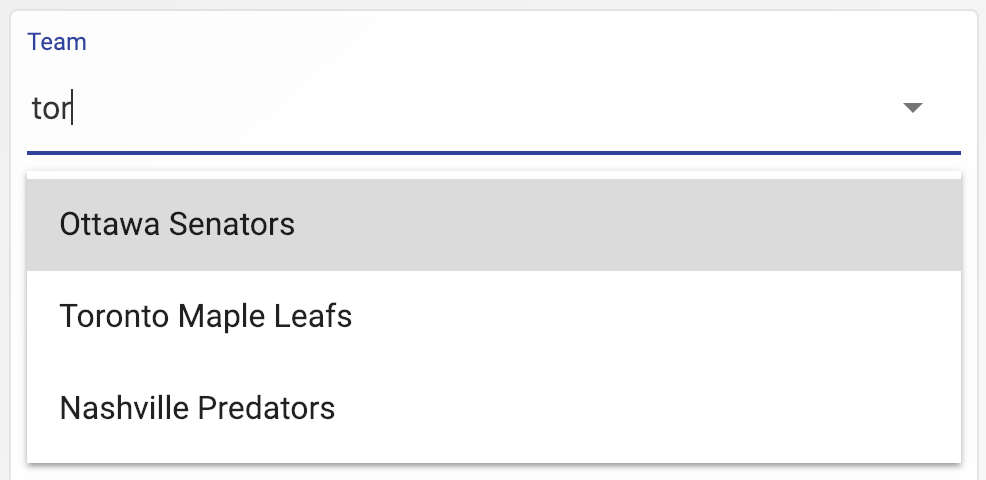Click the Team field label
Image resolution: width=986 pixels, height=480 pixels.
pos(57,42)
